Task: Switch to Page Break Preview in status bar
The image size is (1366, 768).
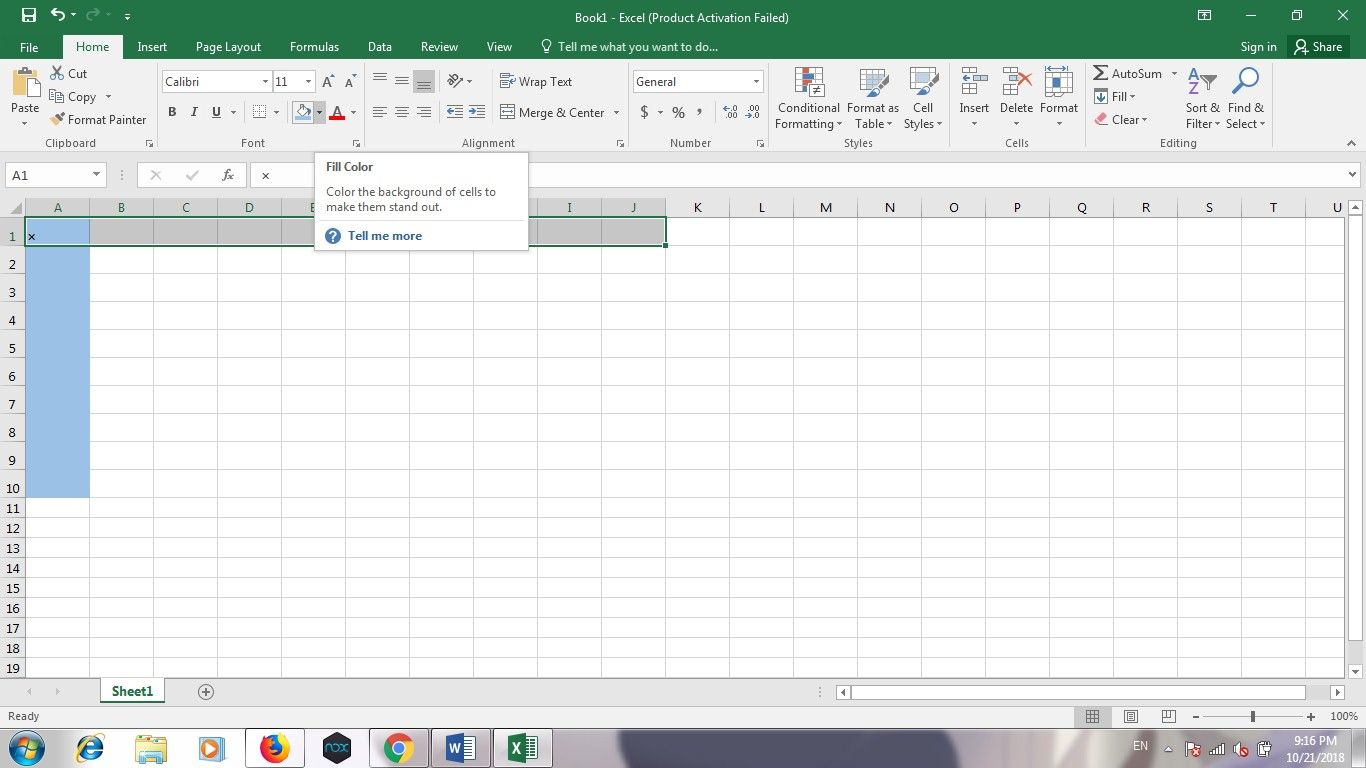Action: tap(1168, 717)
